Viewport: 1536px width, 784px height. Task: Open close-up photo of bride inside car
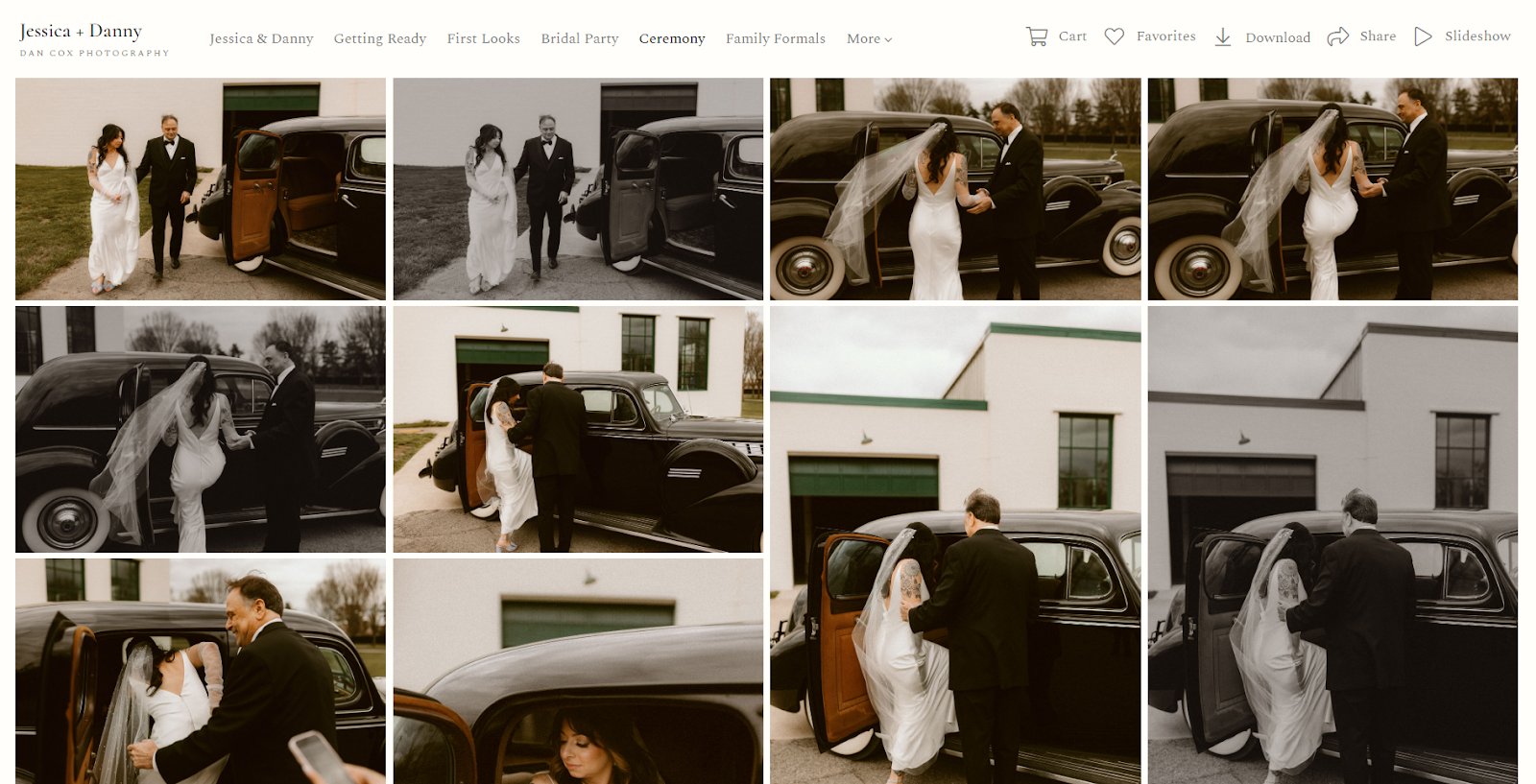[x=578, y=671]
